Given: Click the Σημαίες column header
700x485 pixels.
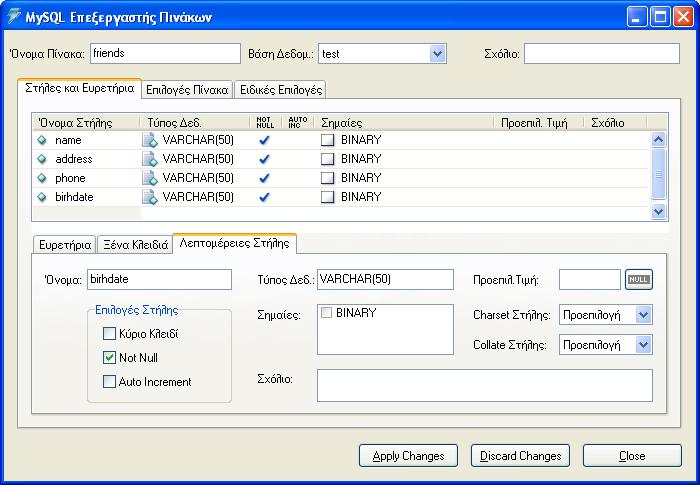Looking at the screenshot, I should click(404, 122).
